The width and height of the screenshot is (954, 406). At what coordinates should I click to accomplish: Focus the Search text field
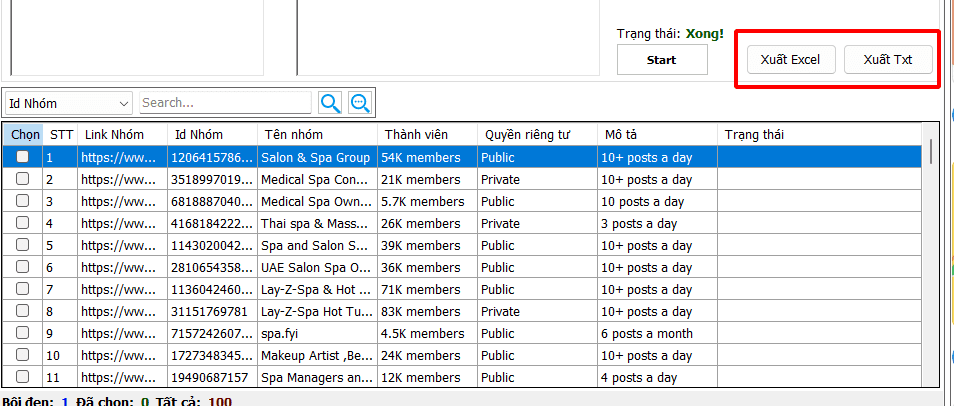point(225,102)
